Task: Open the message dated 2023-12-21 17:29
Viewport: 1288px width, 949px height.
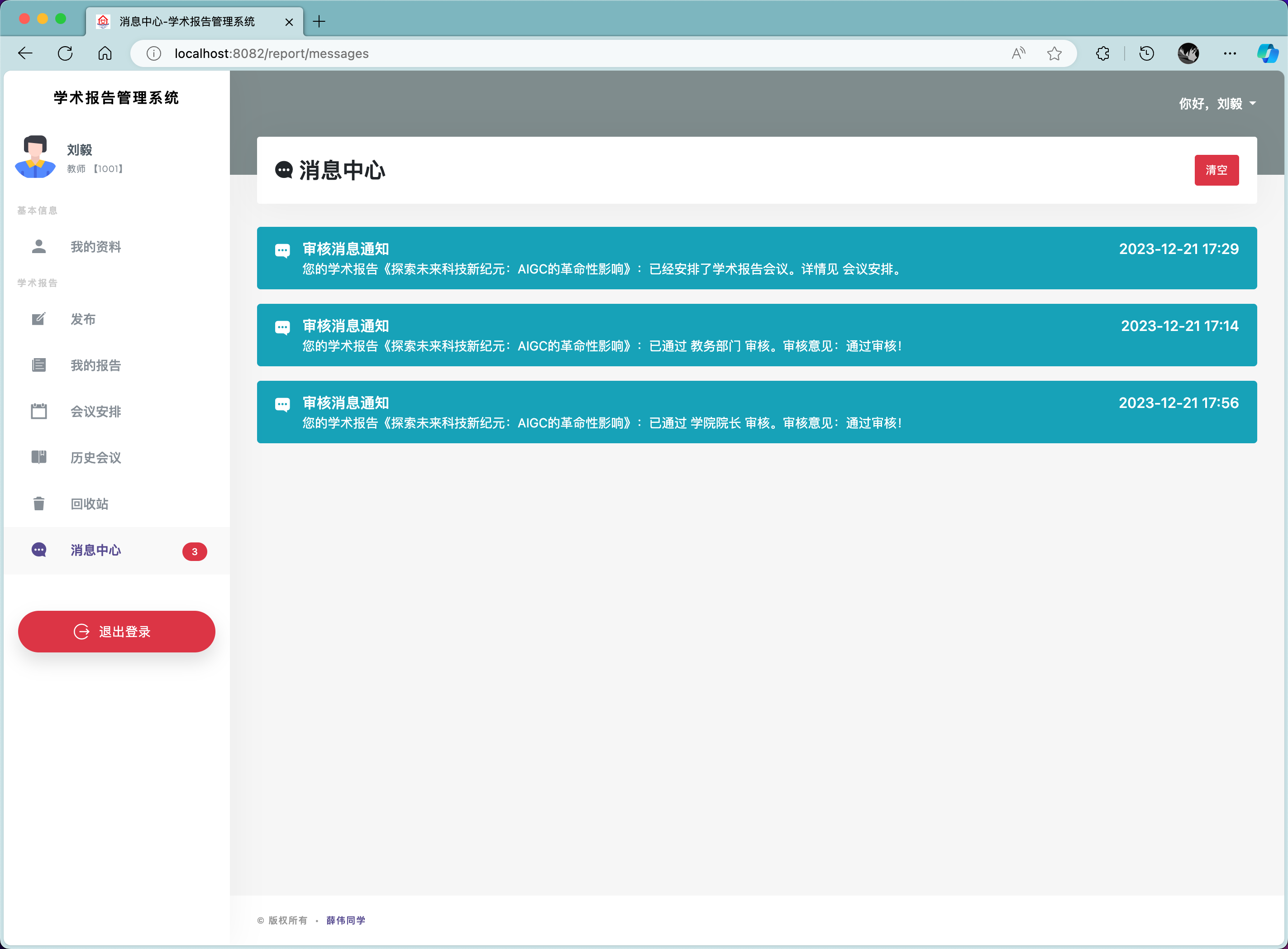Action: pos(756,258)
